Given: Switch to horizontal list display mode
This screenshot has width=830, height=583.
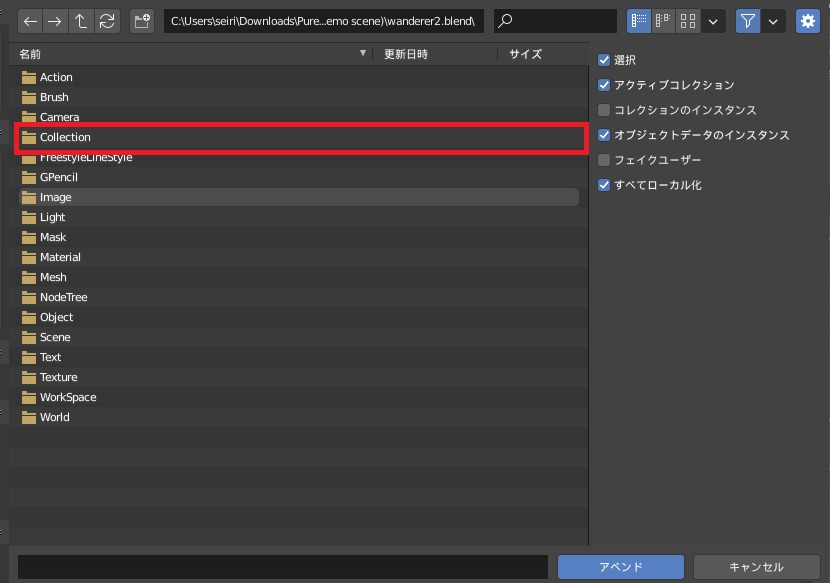Looking at the screenshot, I should tap(663, 20).
